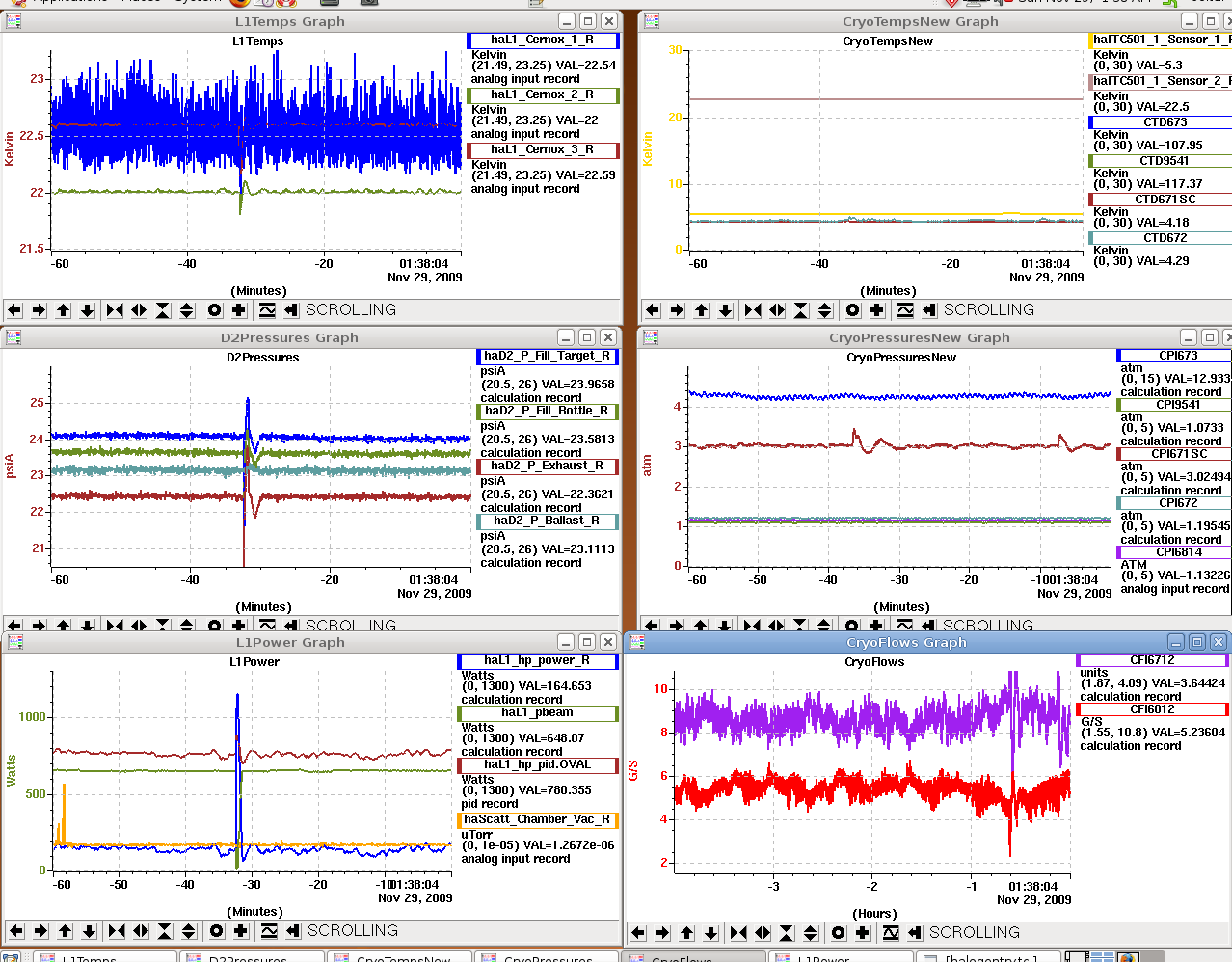This screenshot has width=1232, height=962.
Task: Click waveform icon in CryoTempsNew Graph toolbar
Action: 905,310
